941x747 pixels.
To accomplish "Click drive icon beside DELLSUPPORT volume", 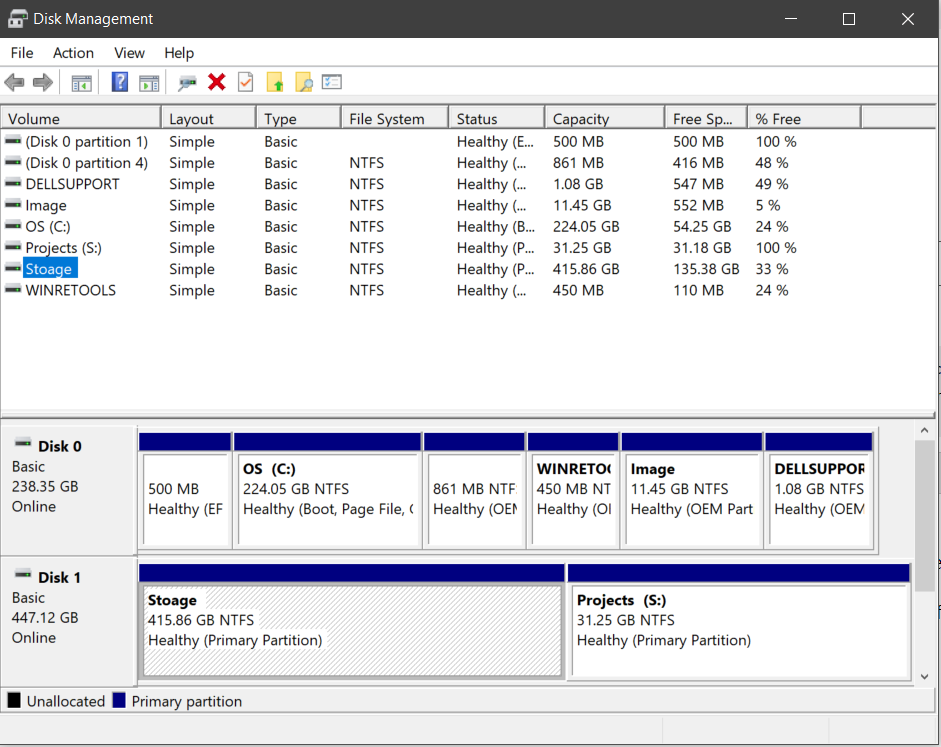I will 13,183.
